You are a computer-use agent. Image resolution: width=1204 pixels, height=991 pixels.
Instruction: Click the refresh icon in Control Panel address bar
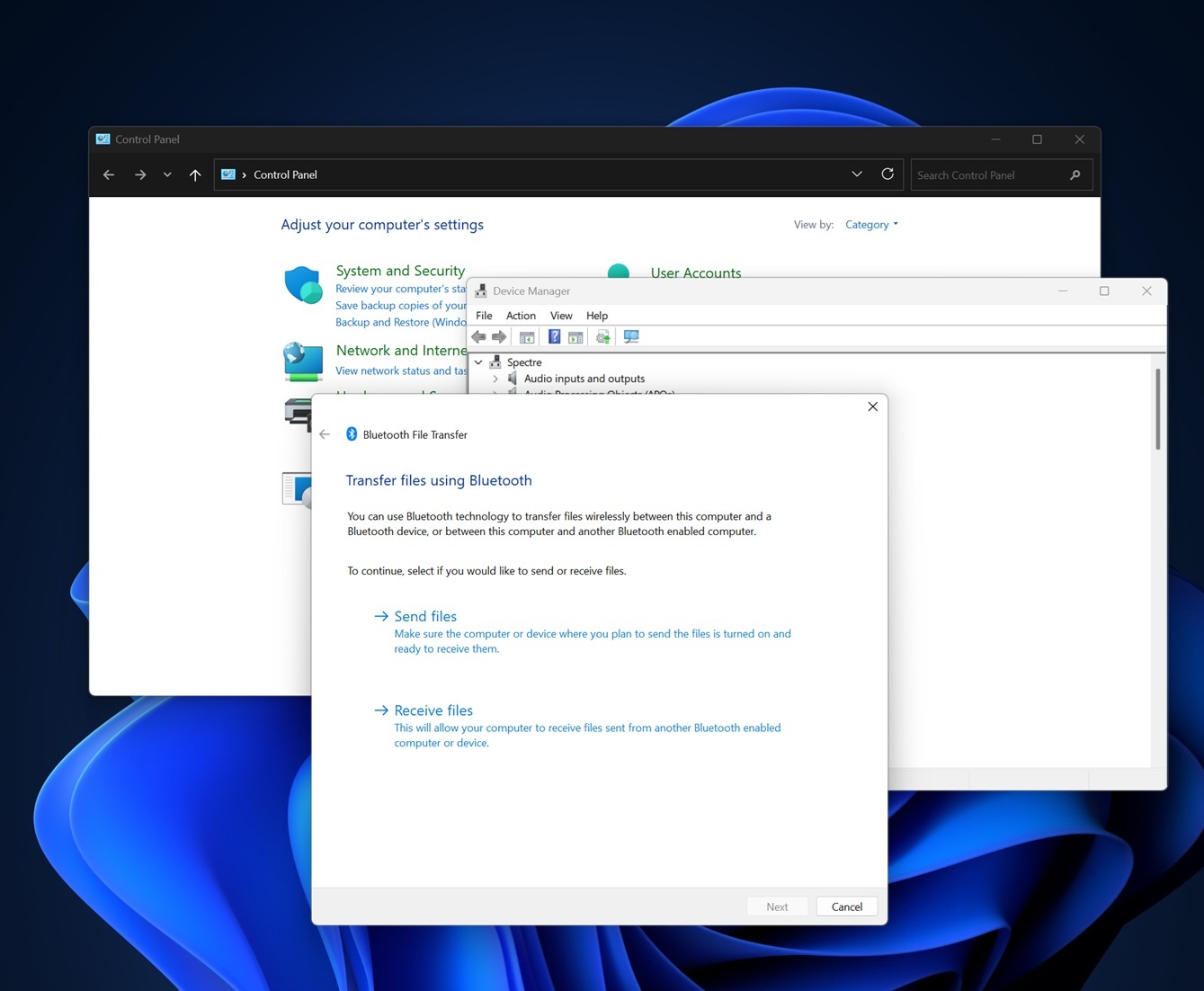coord(887,174)
